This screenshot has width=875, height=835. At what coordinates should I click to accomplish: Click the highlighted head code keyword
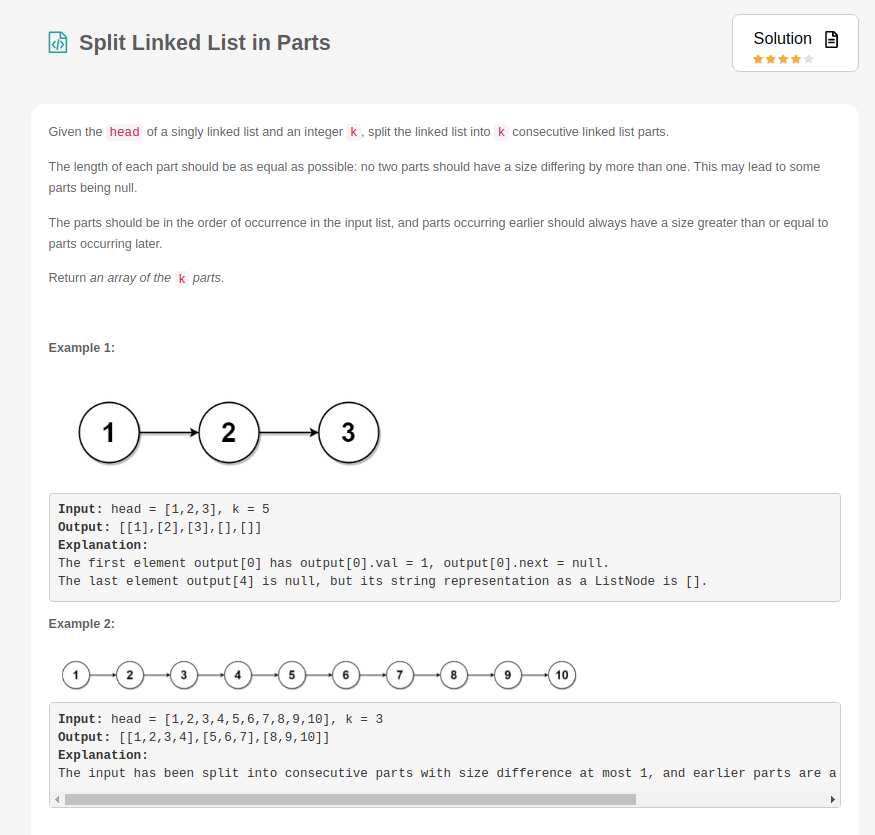pyautogui.click(x=124, y=132)
